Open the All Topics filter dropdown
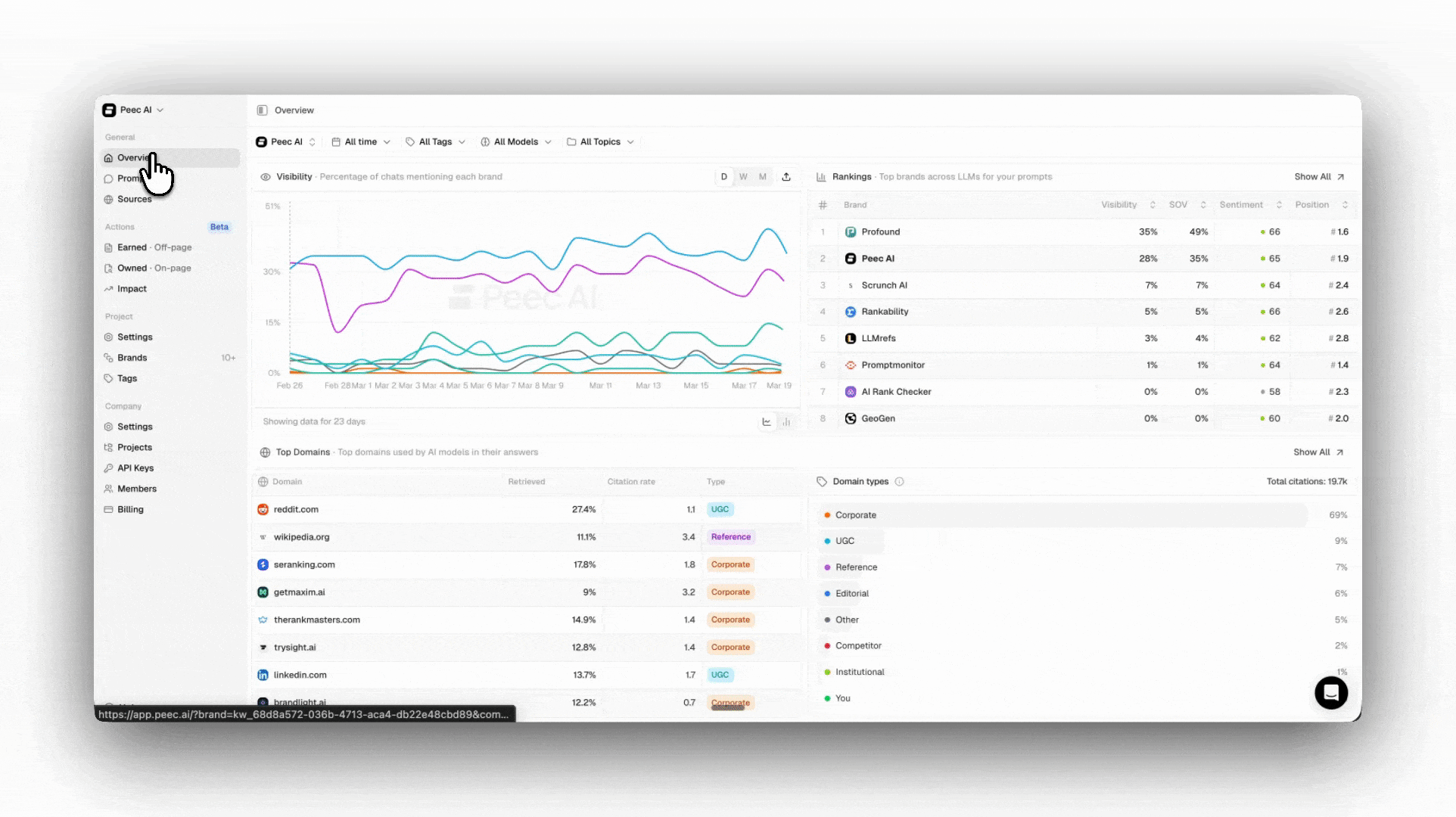The image size is (1456, 817). (x=601, y=142)
